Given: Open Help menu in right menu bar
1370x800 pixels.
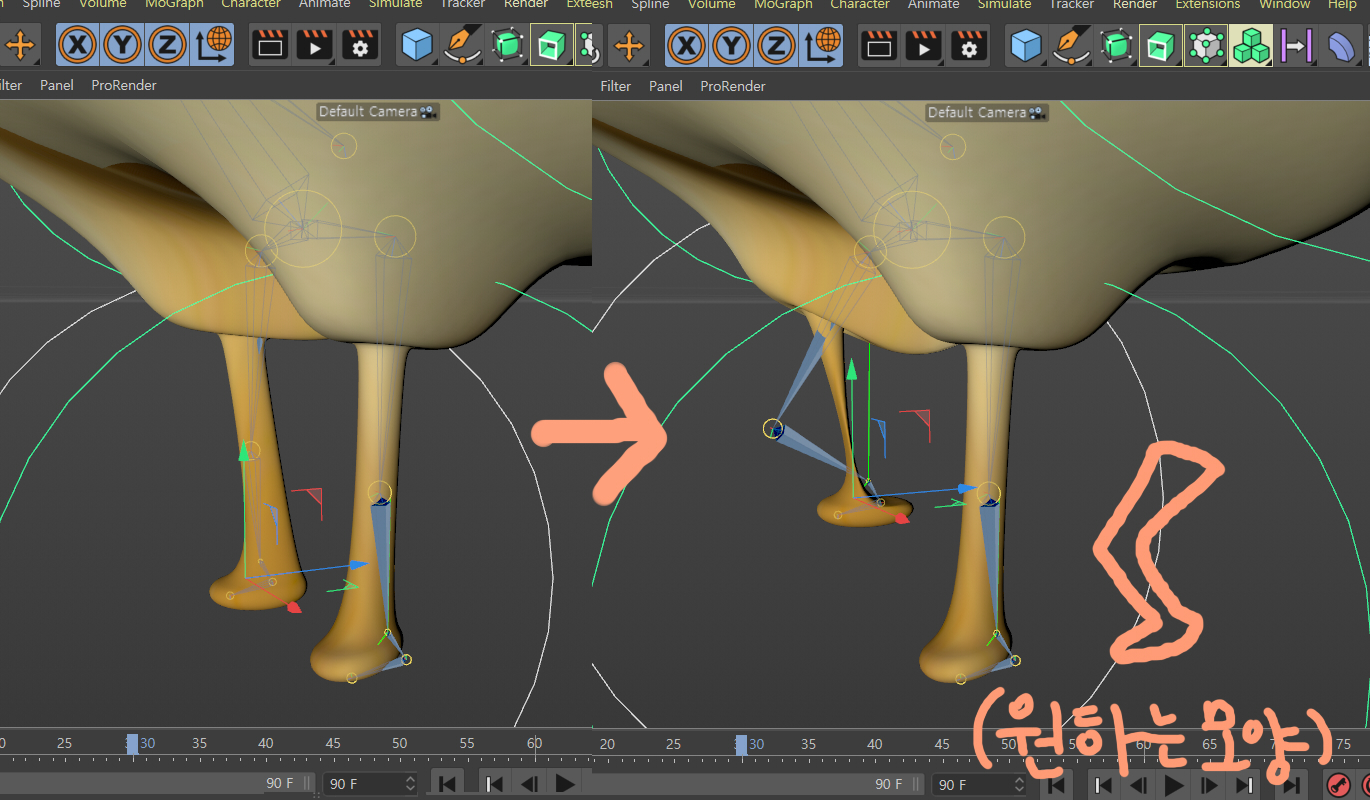Looking at the screenshot, I should pos(1342,5).
